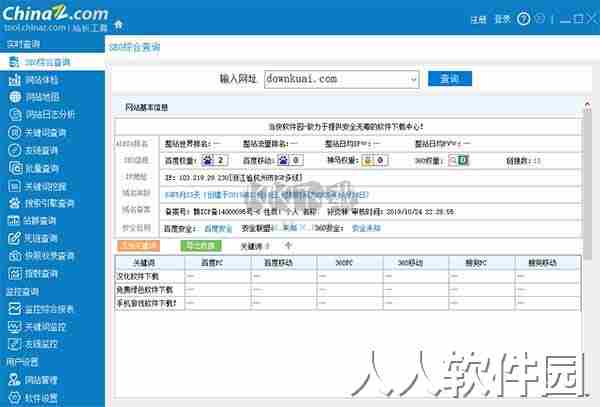This screenshot has height=407, width=600.
Task: Click the round icon right of help
Action: (540, 18)
